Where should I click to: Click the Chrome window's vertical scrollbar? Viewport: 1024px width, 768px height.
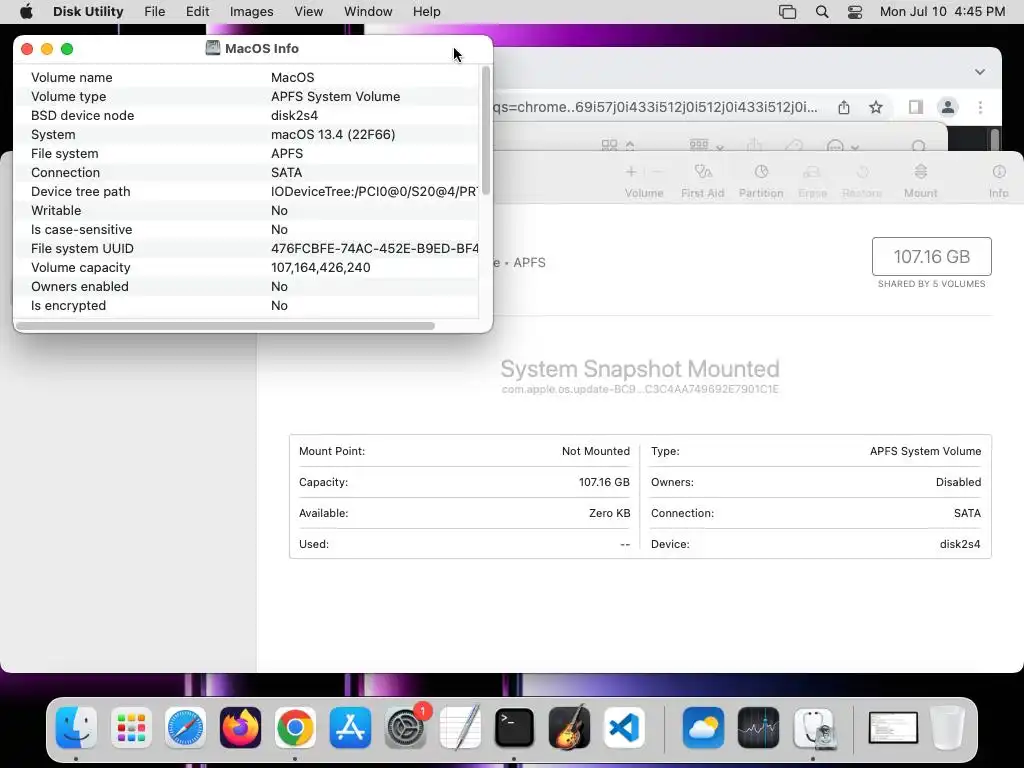click(x=995, y=139)
